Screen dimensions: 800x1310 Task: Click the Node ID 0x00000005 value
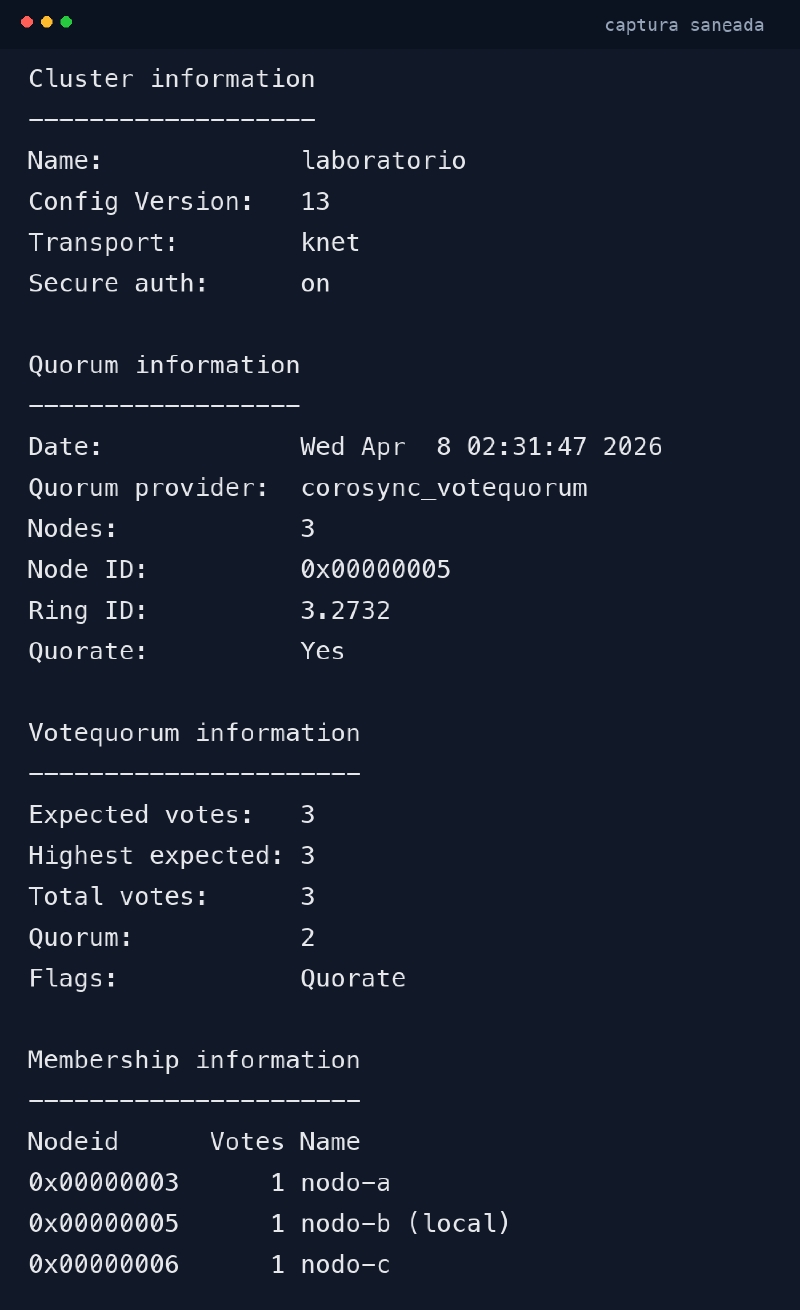click(375, 569)
